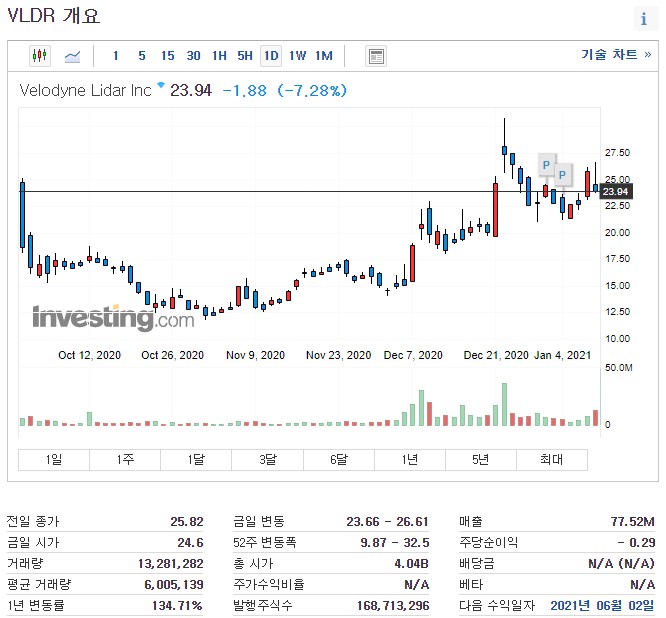Open next earnings date 2021년 06월 02일
666x618 pixels.
(602, 605)
